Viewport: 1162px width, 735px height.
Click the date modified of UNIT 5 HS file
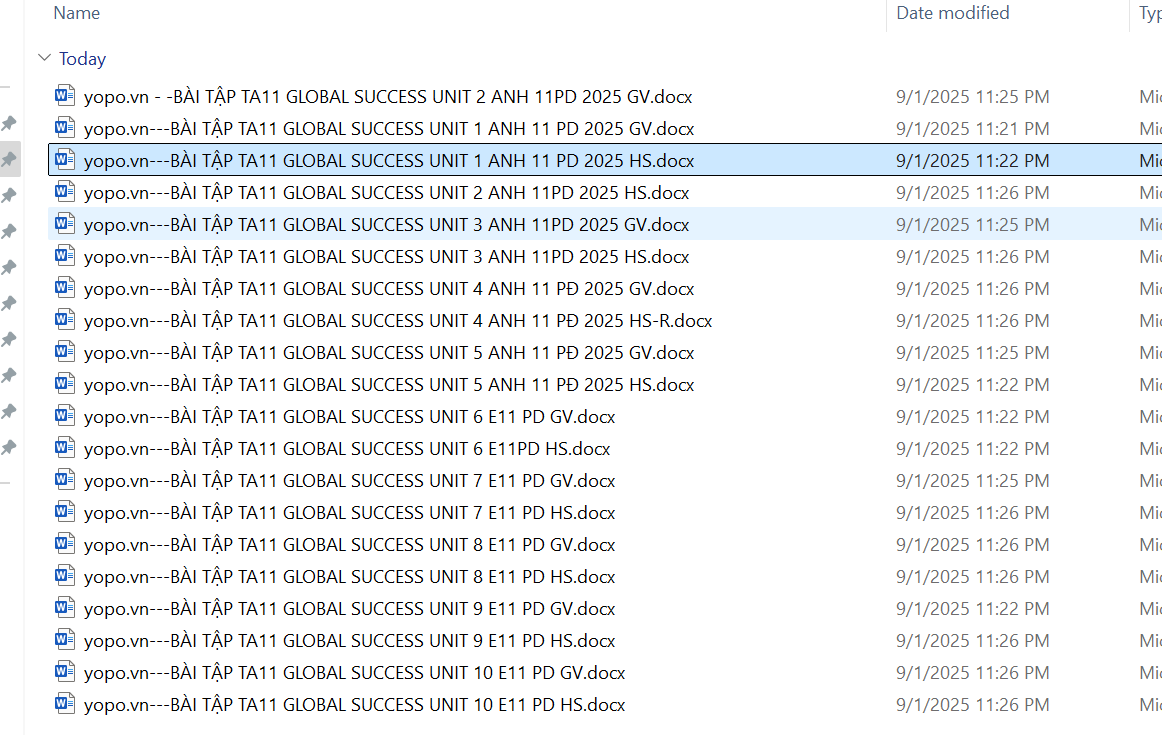click(972, 385)
